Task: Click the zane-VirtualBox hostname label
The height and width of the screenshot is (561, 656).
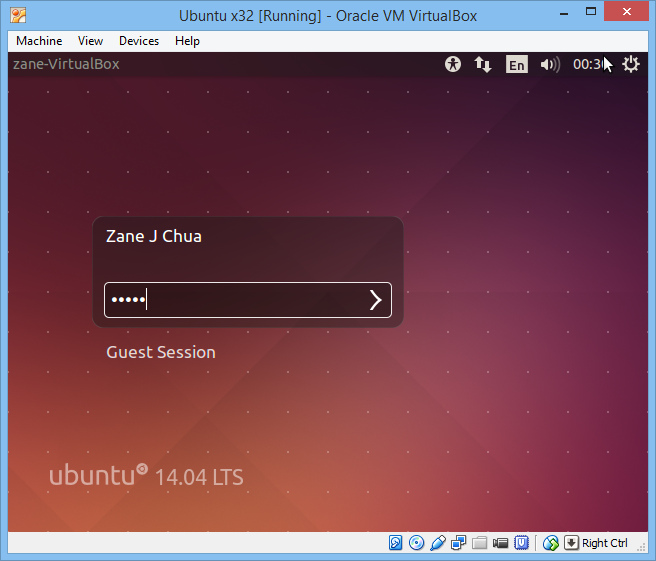Action: tap(66, 64)
